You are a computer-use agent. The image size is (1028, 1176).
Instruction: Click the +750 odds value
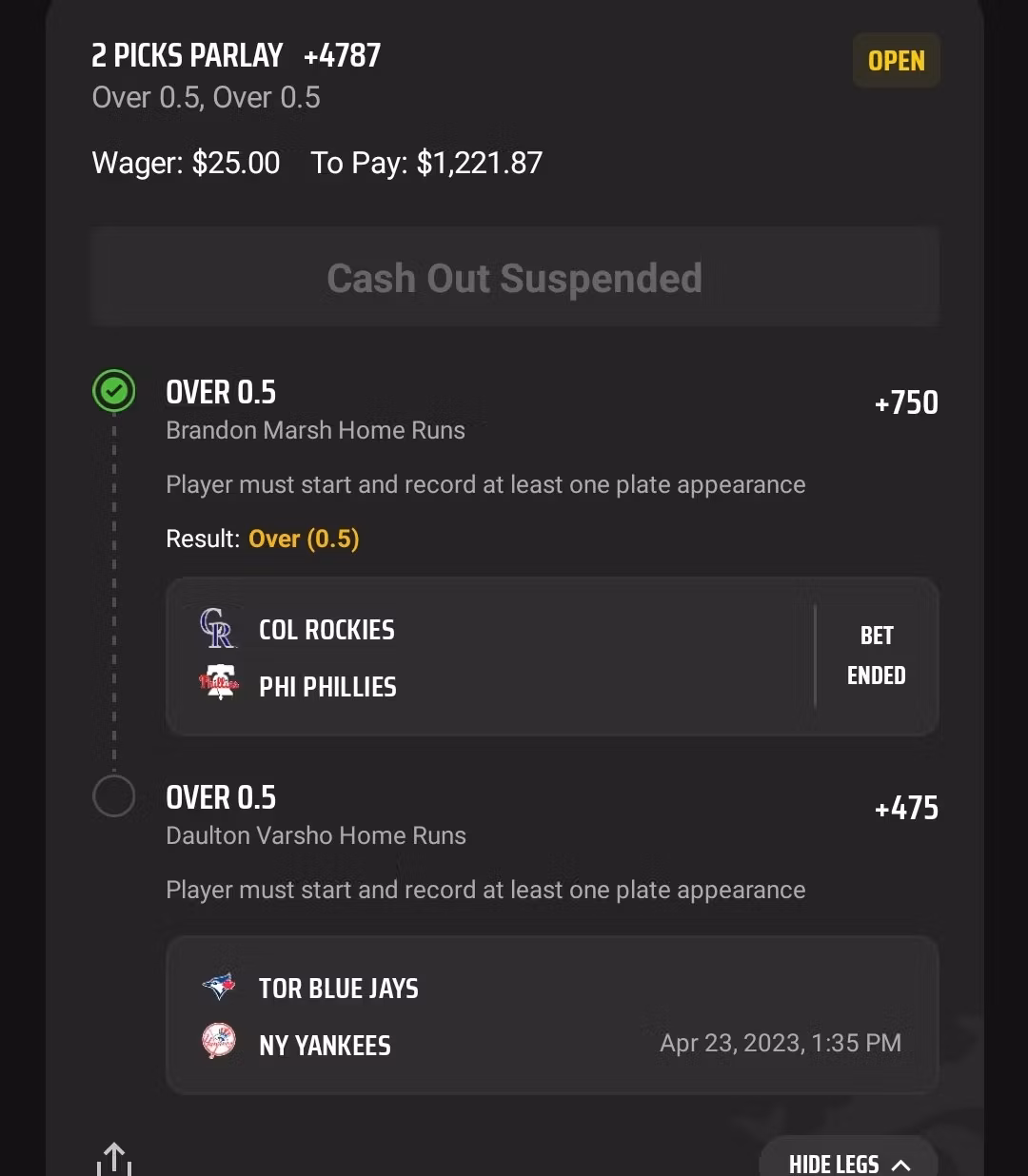tap(906, 402)
